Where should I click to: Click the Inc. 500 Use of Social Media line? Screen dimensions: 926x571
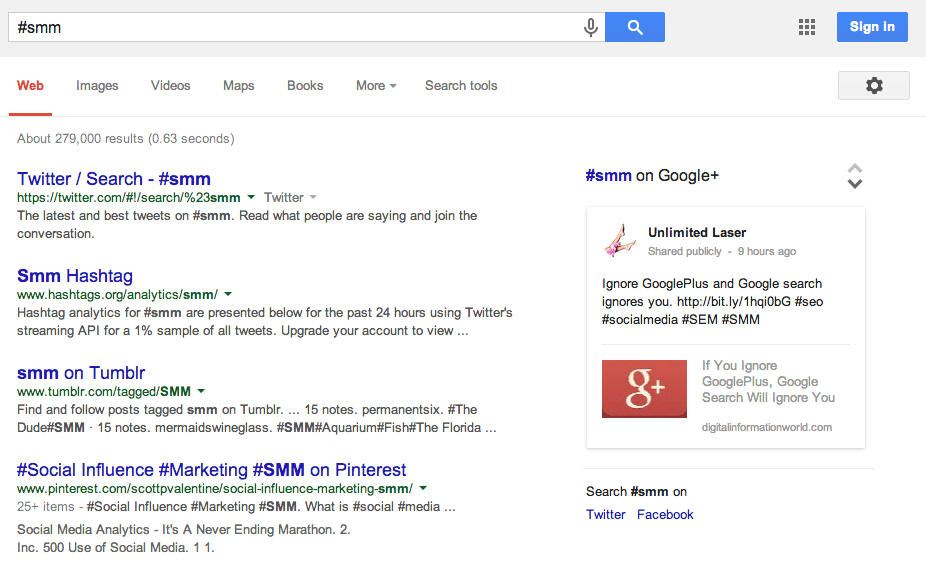point(116,547)
